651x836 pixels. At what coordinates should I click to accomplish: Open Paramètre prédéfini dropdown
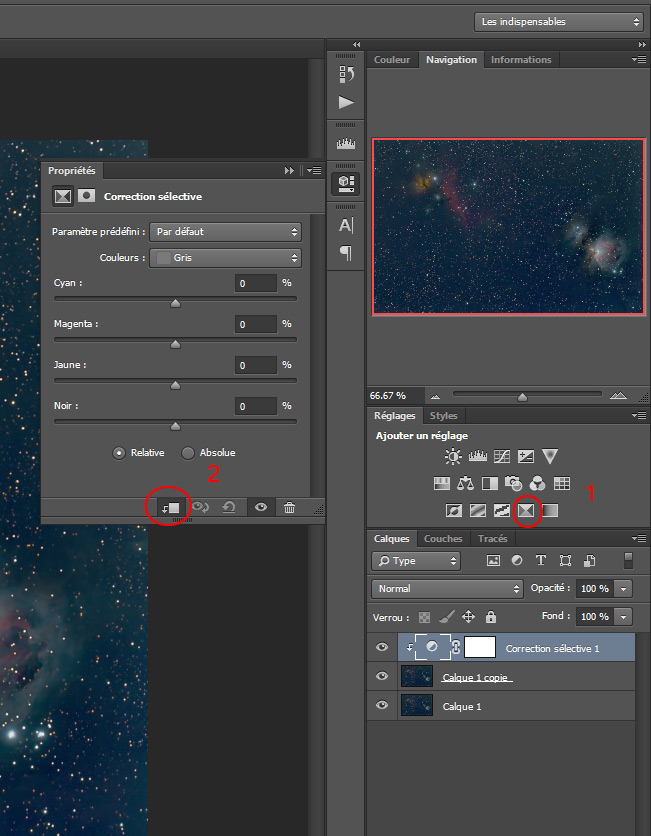coord(226,232)
